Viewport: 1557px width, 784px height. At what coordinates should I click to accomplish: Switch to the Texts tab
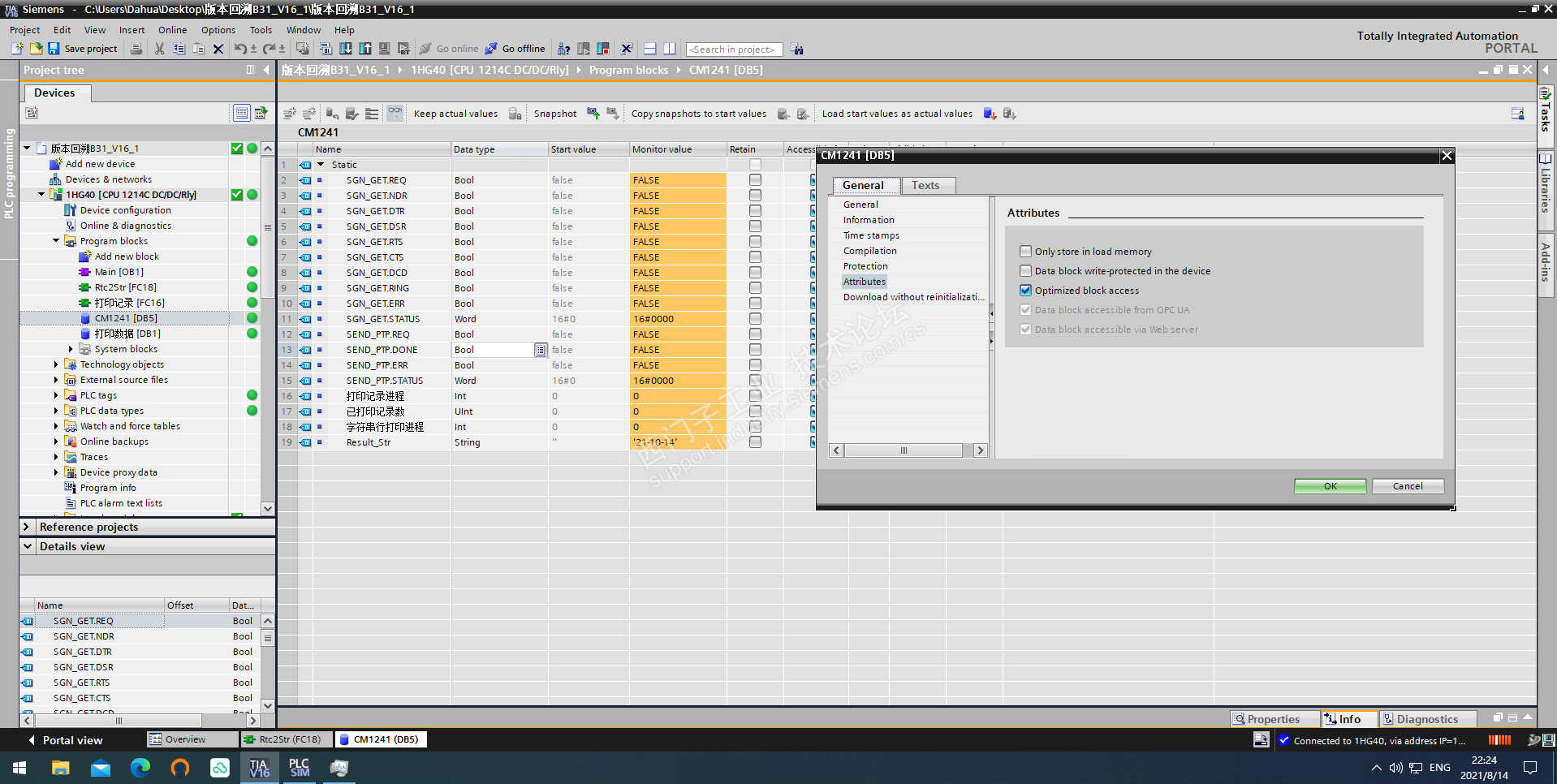click(x=925, y=185)
